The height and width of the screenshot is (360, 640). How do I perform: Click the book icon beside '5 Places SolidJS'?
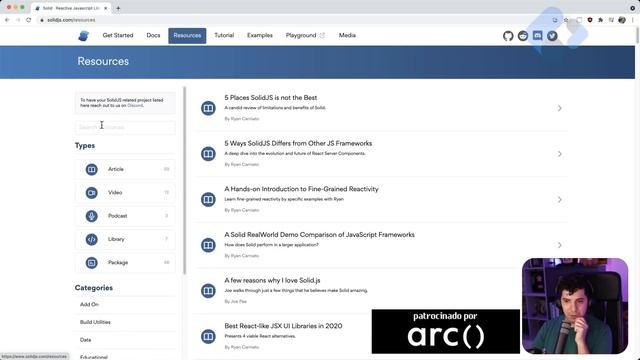pos(208,108)
